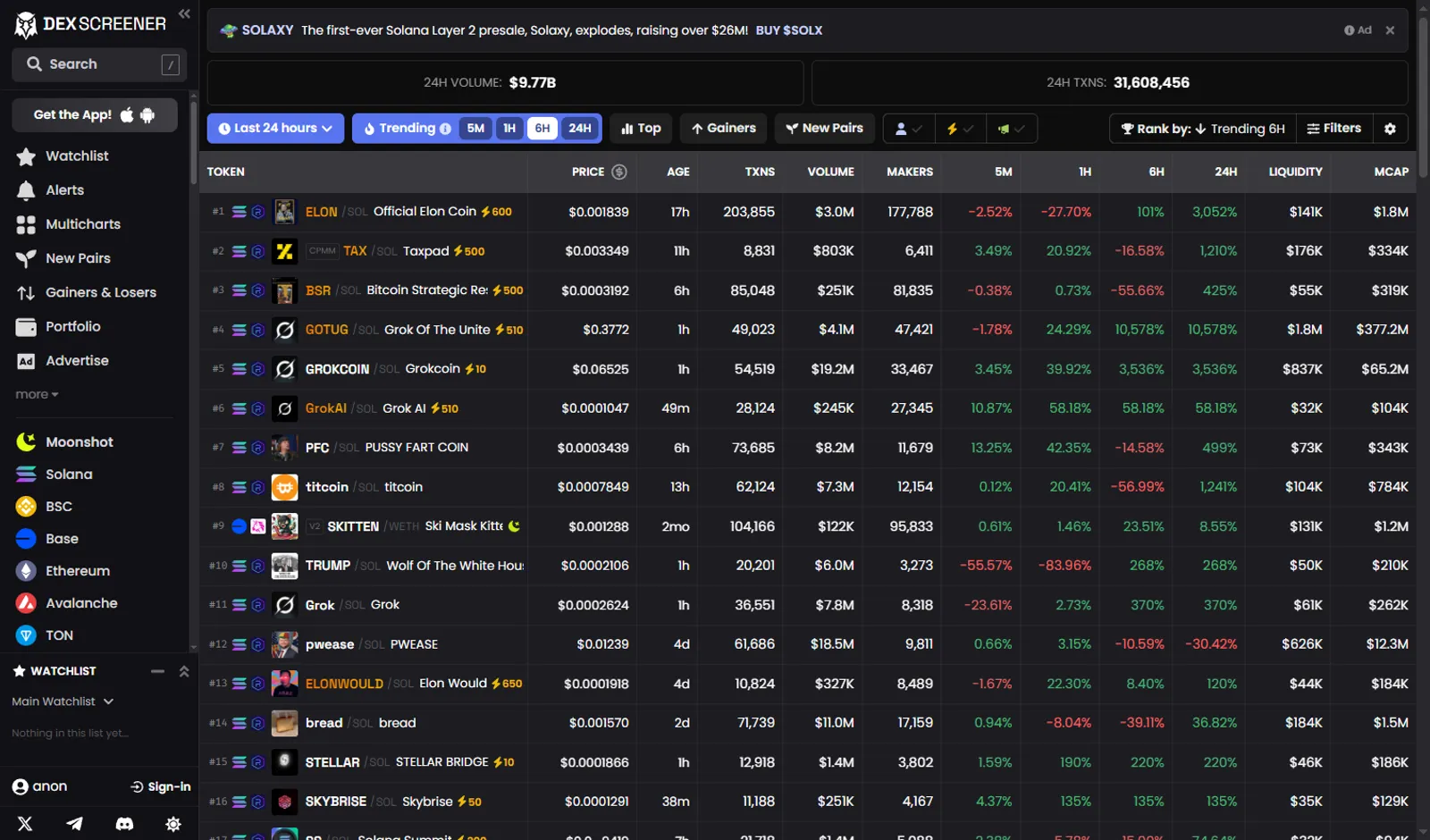Click the price currency dollar icon
The width and height of the screenshot is (1430, 840).
tap(619, 172)
